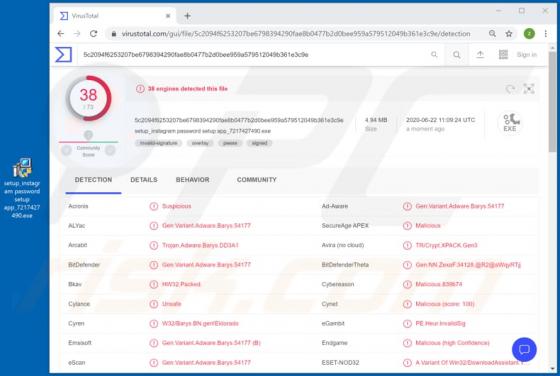The height and width of the screenshot is (376, 560).
Task: Click the VirusTotal logo icon
Action: (x=64, y=55)
